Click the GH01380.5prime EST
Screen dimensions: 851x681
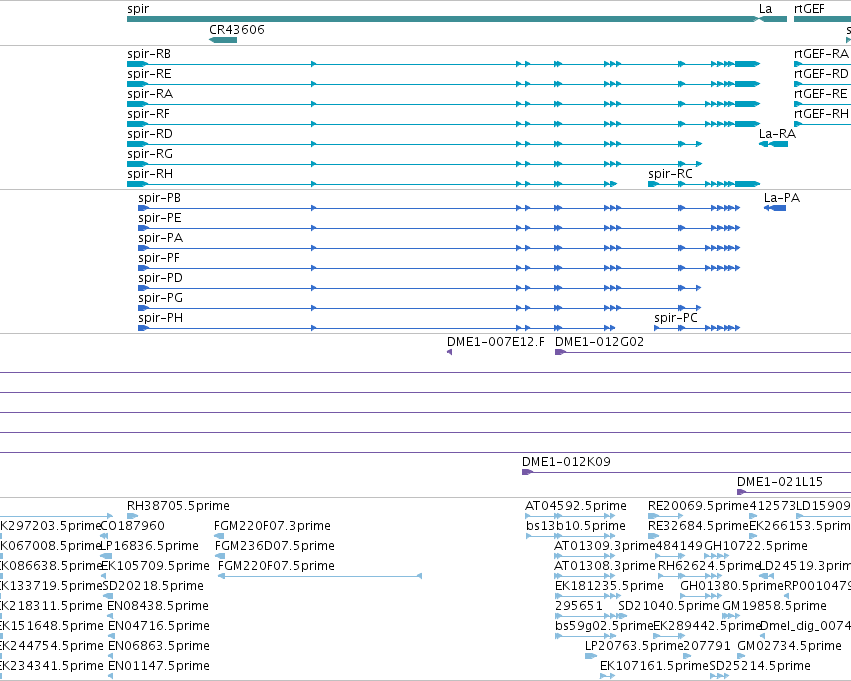pyautogui.click(x=701, y=596)
